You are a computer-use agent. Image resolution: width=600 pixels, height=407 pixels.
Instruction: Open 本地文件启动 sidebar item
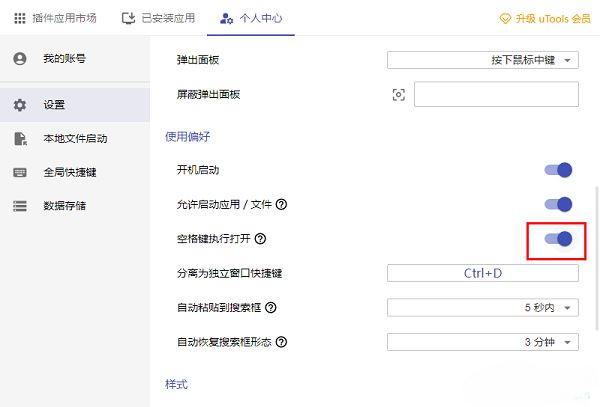click(x=75, y=138)
